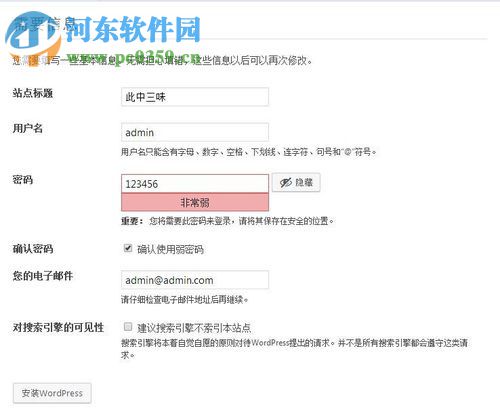Click the 安装WordPress button
Screen dimensions: 500x420
click(52, 393)
